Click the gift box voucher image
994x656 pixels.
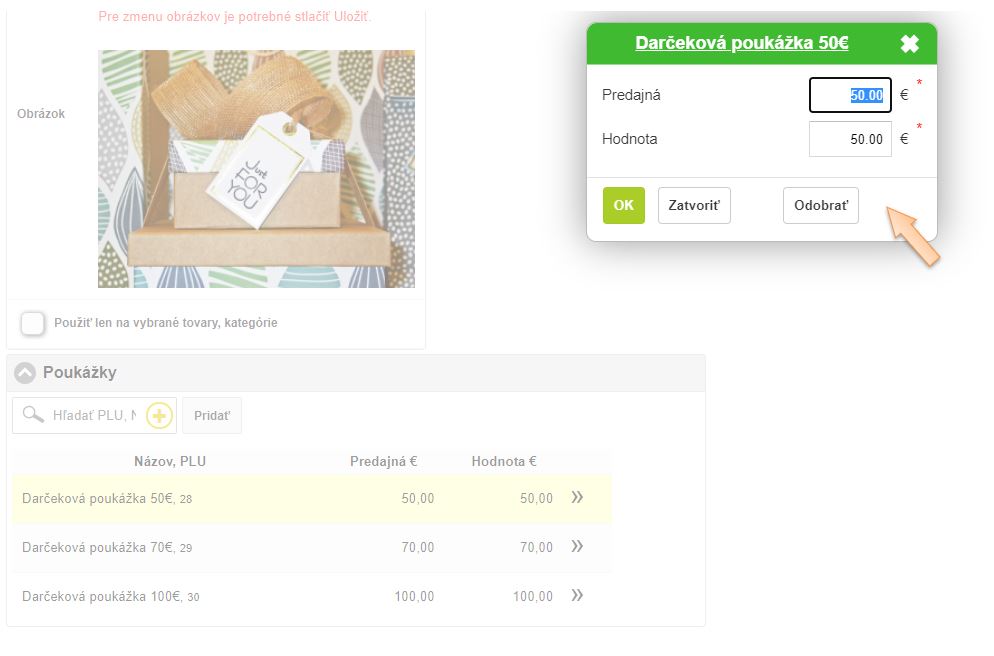(x=256, y=169)
